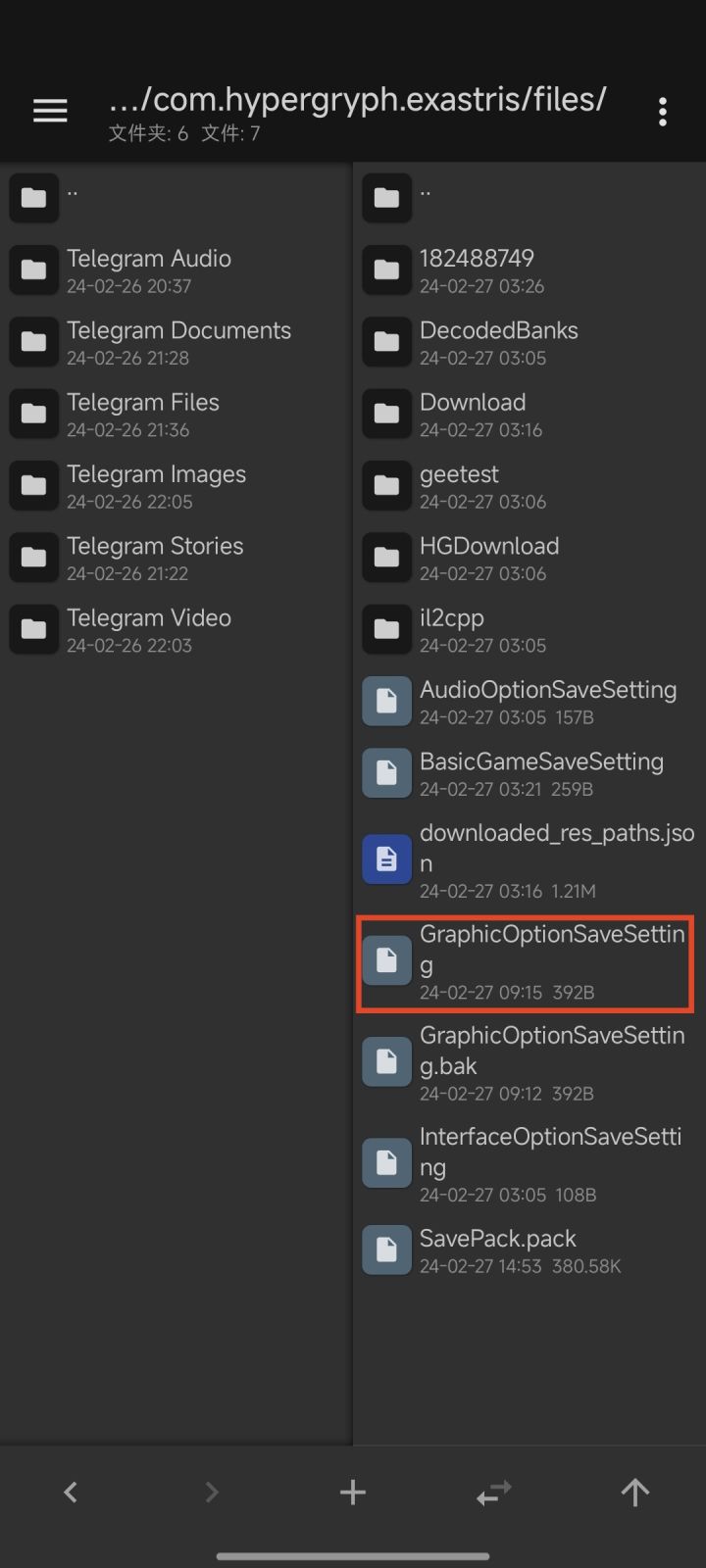Open the DecodedBanks folder

(x=498, y=341)
